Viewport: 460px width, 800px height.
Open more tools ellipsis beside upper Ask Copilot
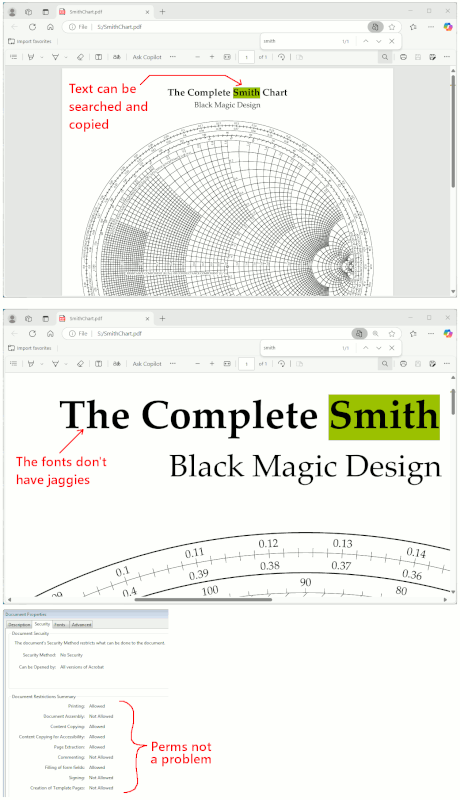point(172,57)
